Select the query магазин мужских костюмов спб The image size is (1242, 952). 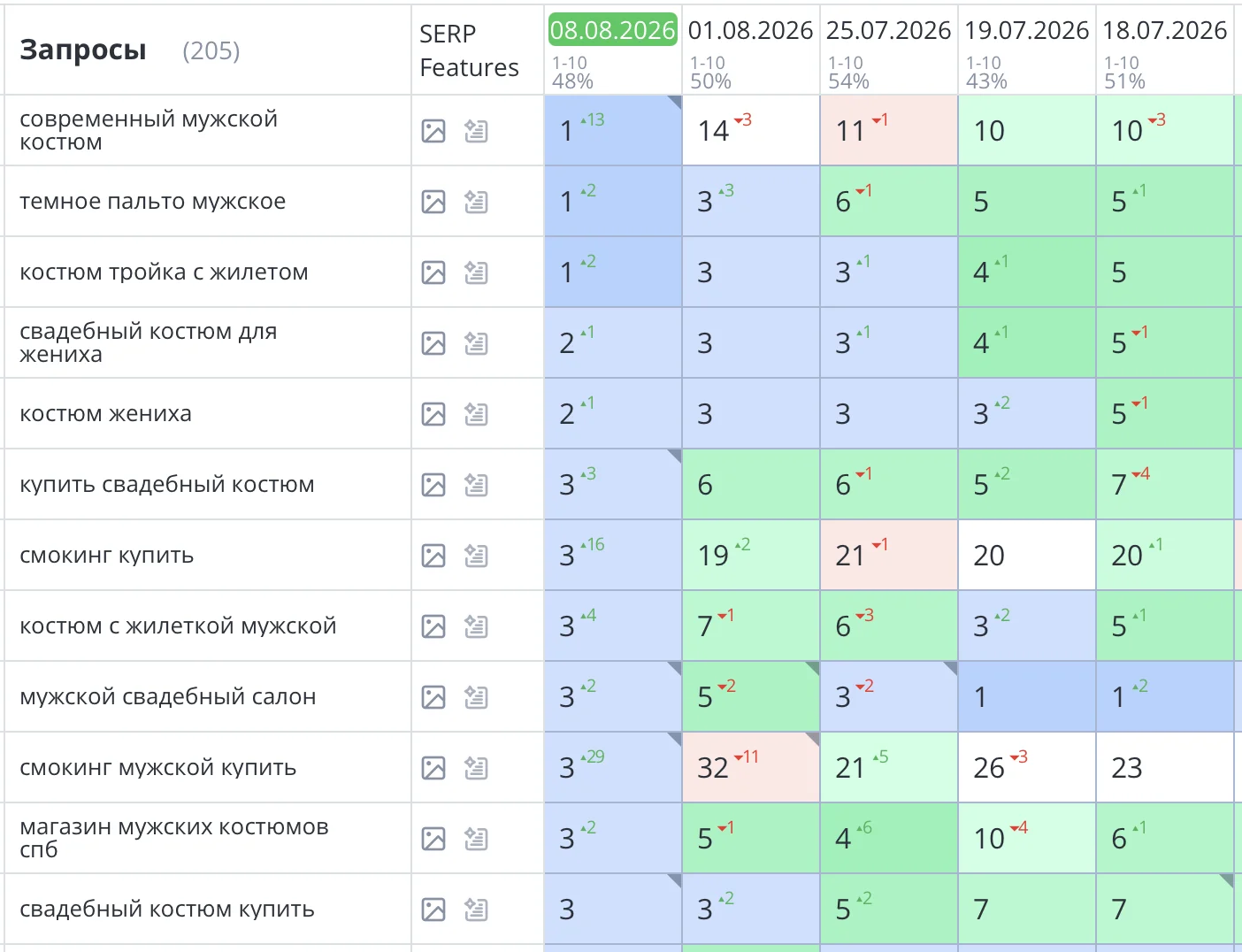click(173, 838)
